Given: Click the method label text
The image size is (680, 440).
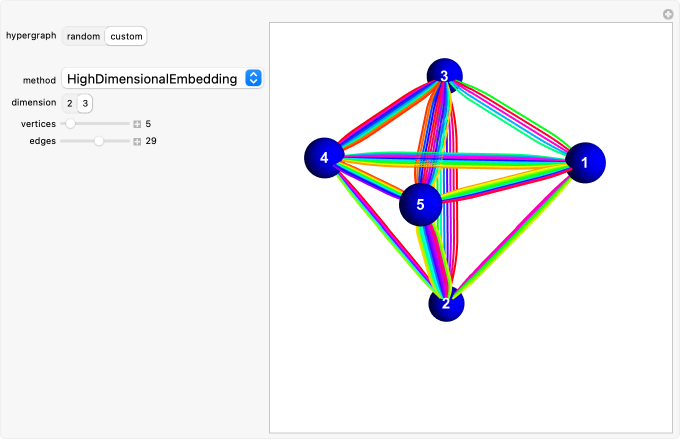Looking at the screenshot, I should (x=39, y=80).
